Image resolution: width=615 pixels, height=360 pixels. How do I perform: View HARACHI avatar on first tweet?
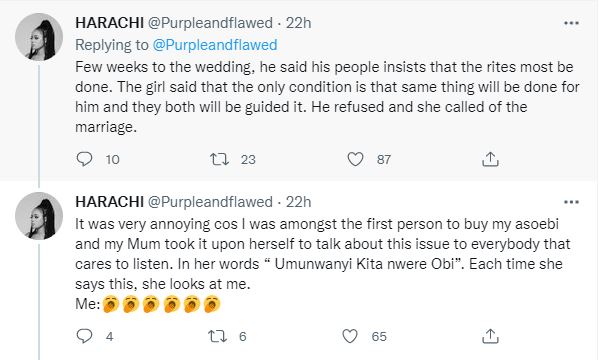coord(39,37)
